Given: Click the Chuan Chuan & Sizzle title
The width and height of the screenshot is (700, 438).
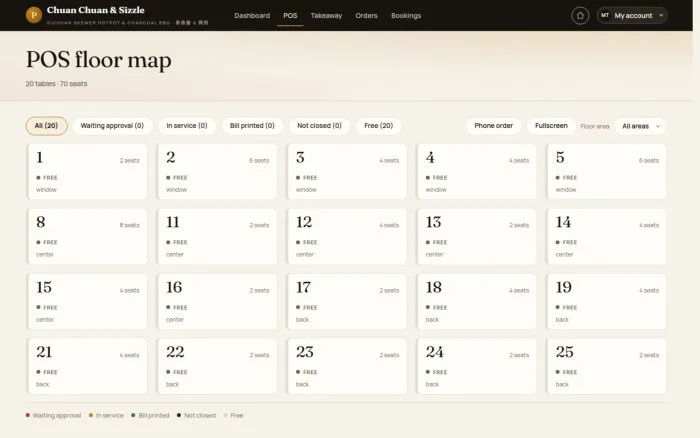Looking at the screenshot, I should [x=96, y=10].
